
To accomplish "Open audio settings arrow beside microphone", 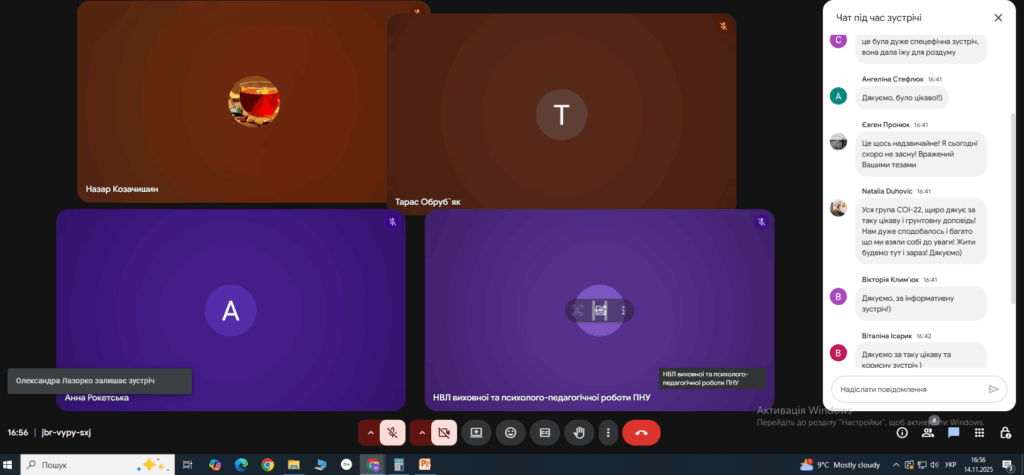I will (x=370, y=433).
